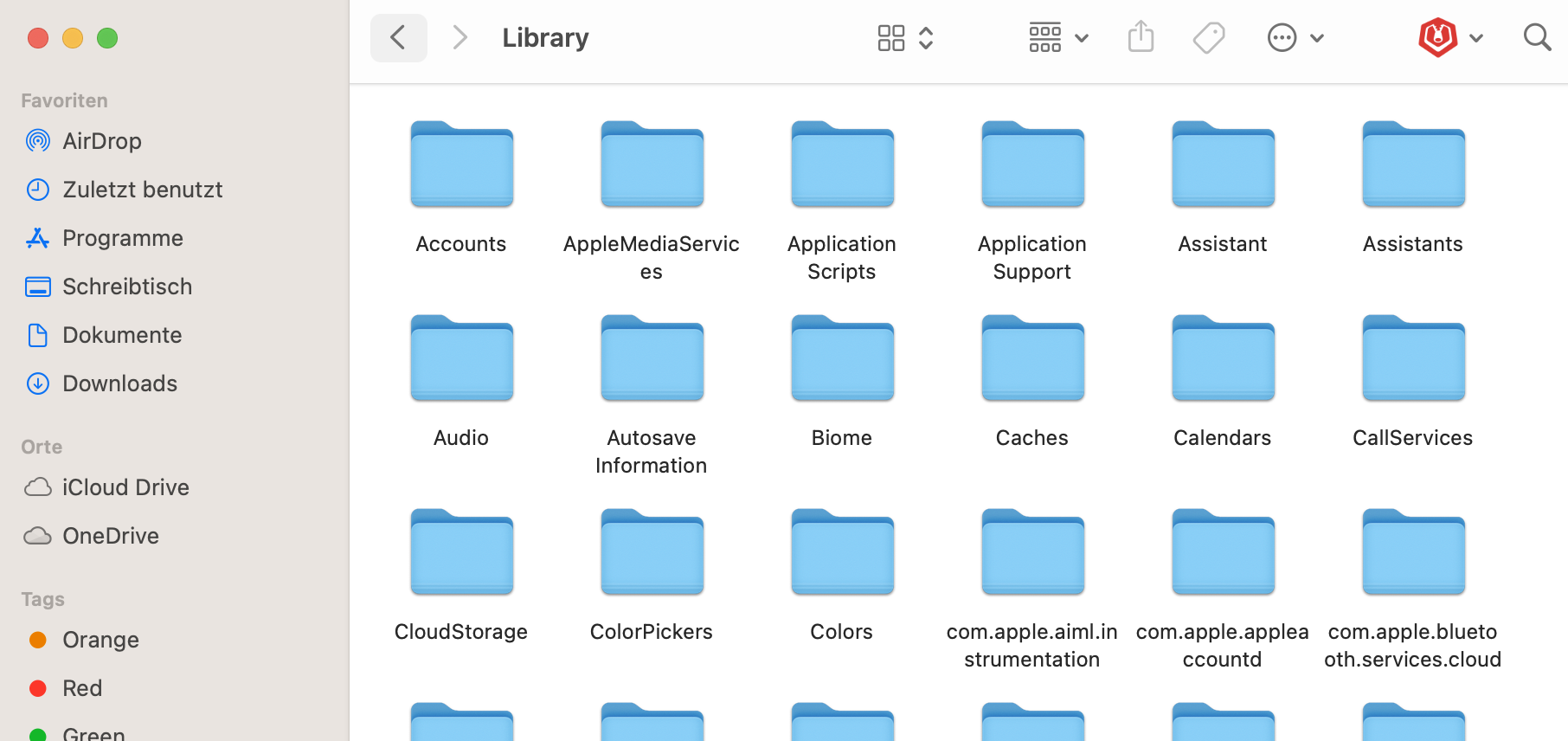Select AirDrop in the sidebar
The image size is (1568, 741).
tap(101, 141)
